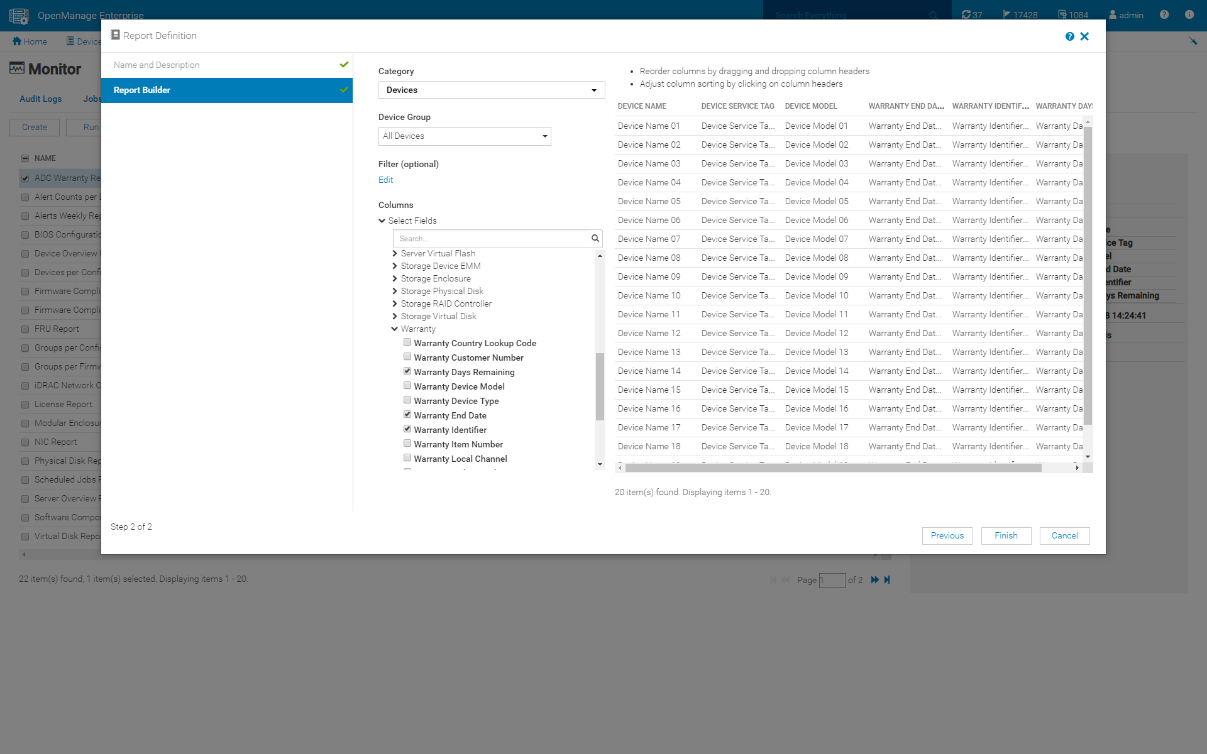Check Warranty Device Type field
The width and height of the screenshot is (1207, 754).
(x=407, y=401)
